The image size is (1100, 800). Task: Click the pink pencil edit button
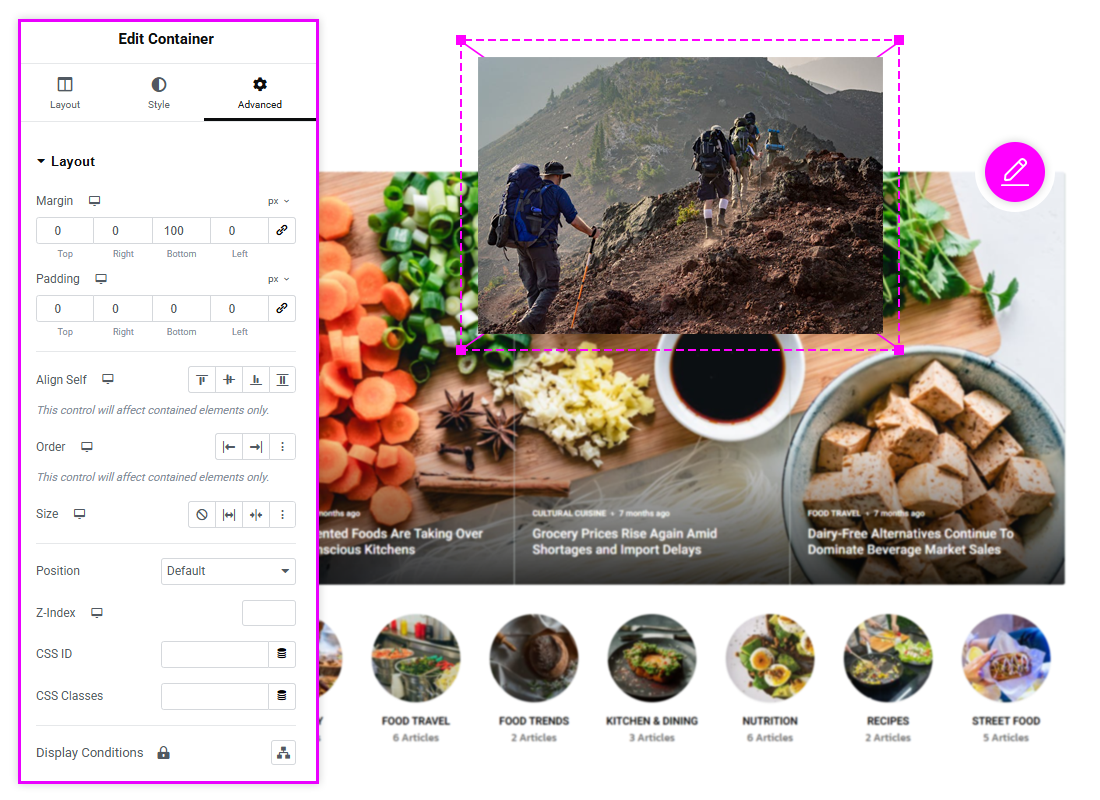click(x=1014, y=173)
